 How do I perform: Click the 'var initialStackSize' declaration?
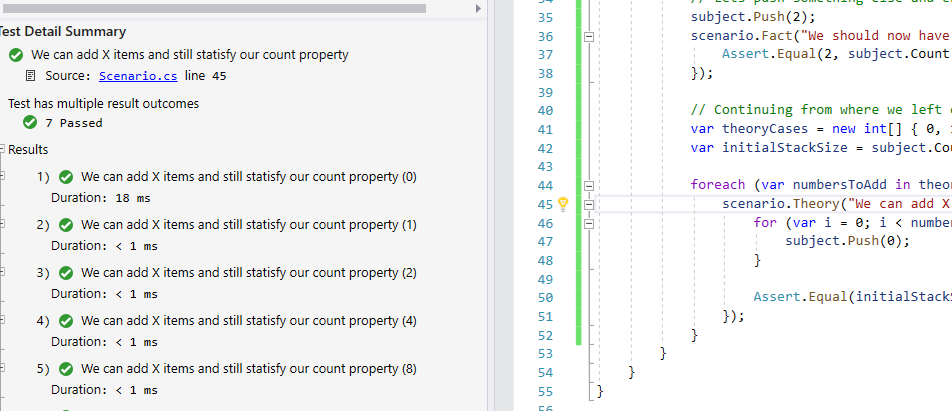(769, 148)
